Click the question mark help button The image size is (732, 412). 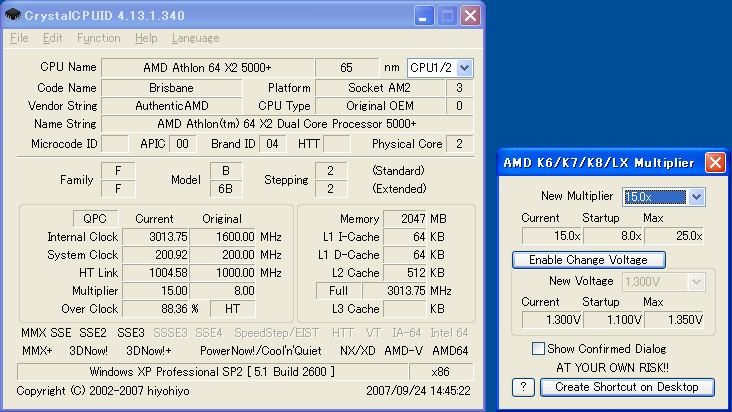pos(523,387)
